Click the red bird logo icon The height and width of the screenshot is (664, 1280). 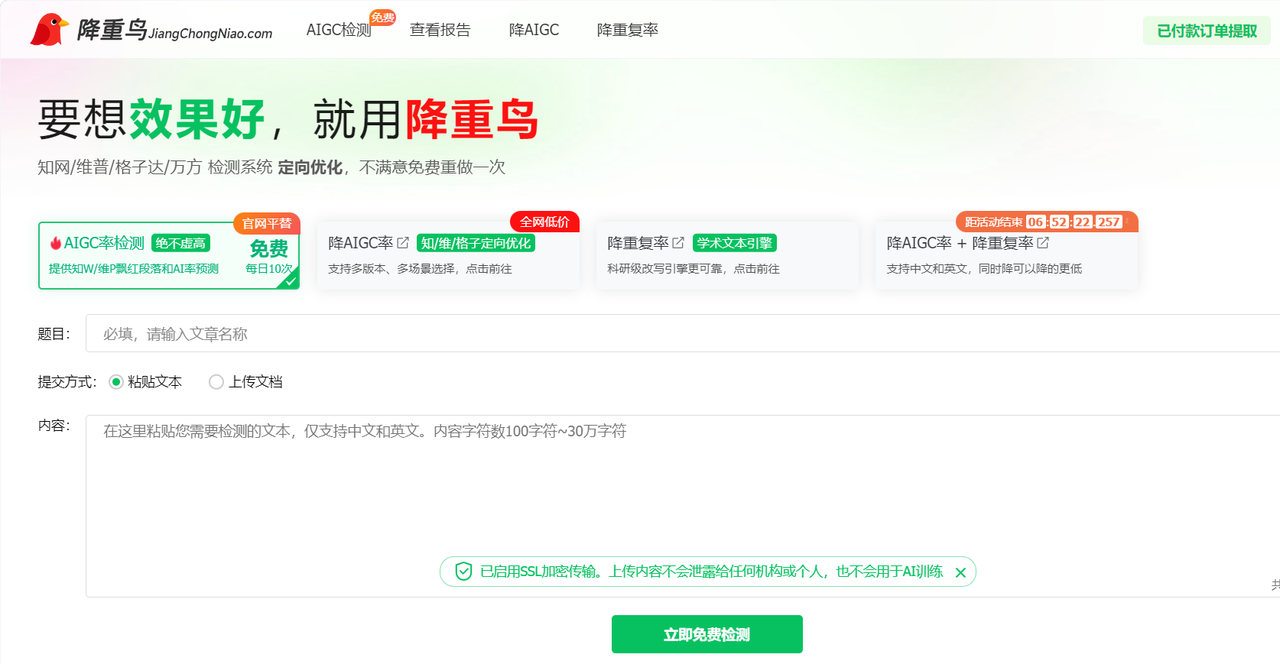coord(49,30)
